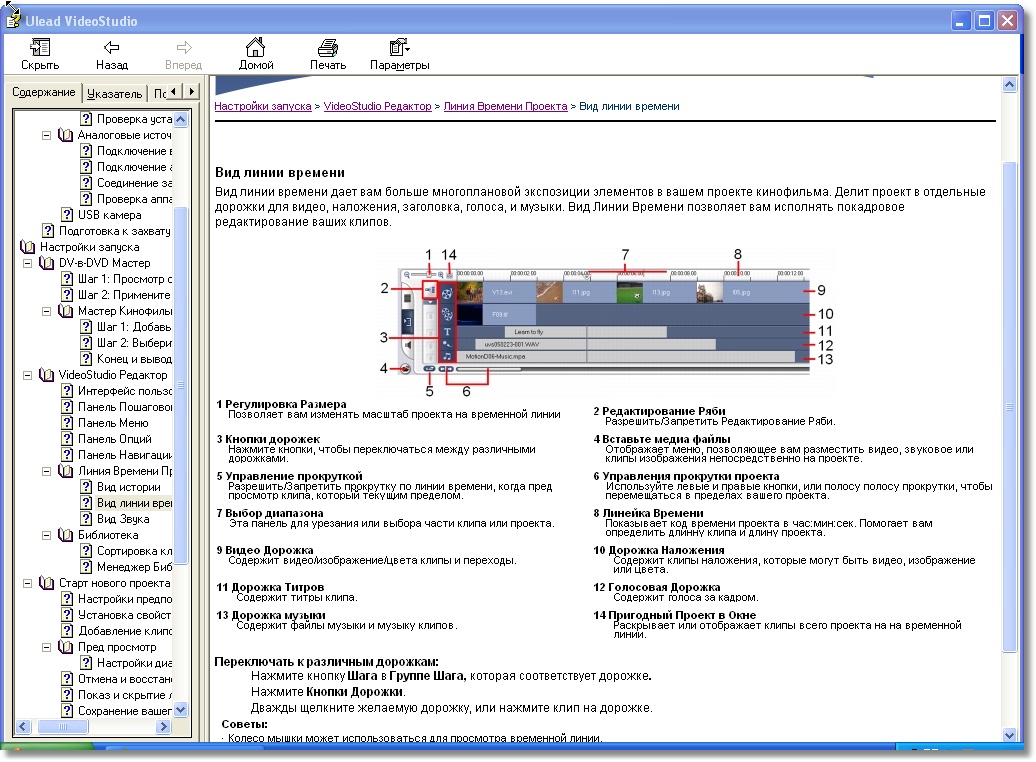Click the topic icon beside Вид Звука
The height and width of the screenshot is (762, 1036).
tap(87, 519)
